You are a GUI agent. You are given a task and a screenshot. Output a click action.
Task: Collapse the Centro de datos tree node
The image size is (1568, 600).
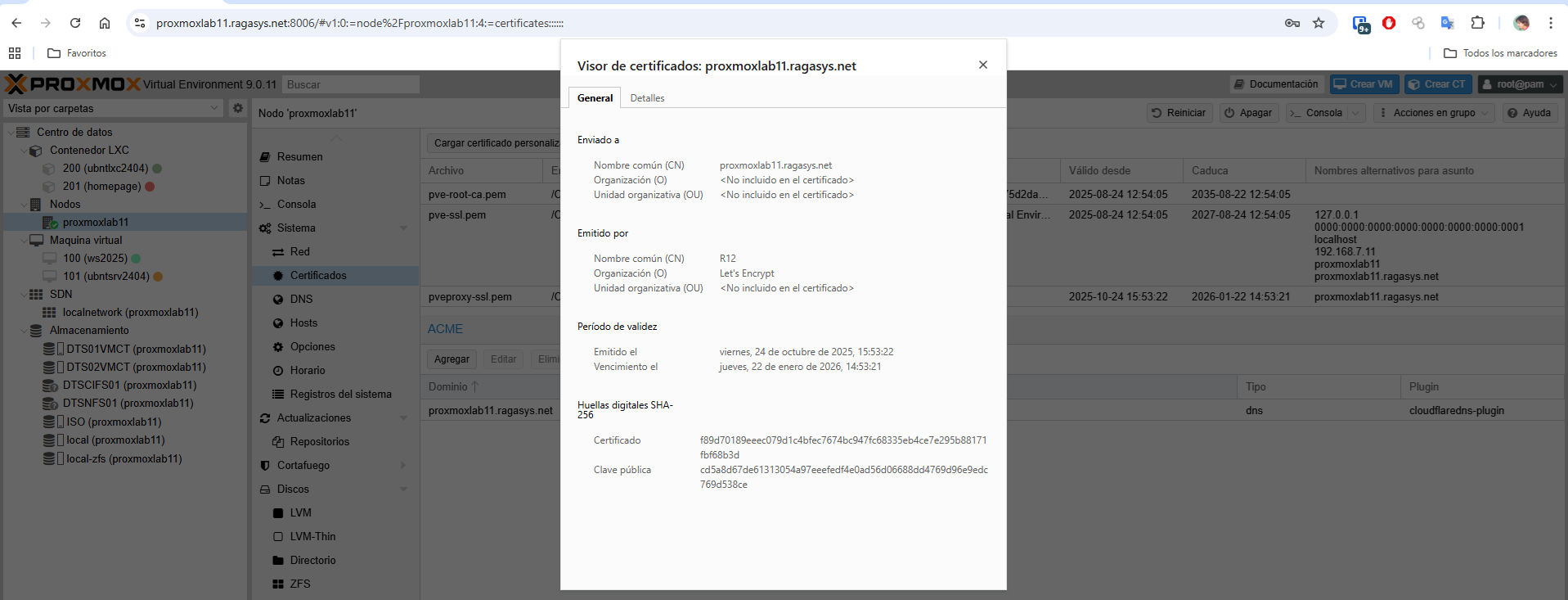(x=11, y=132)
